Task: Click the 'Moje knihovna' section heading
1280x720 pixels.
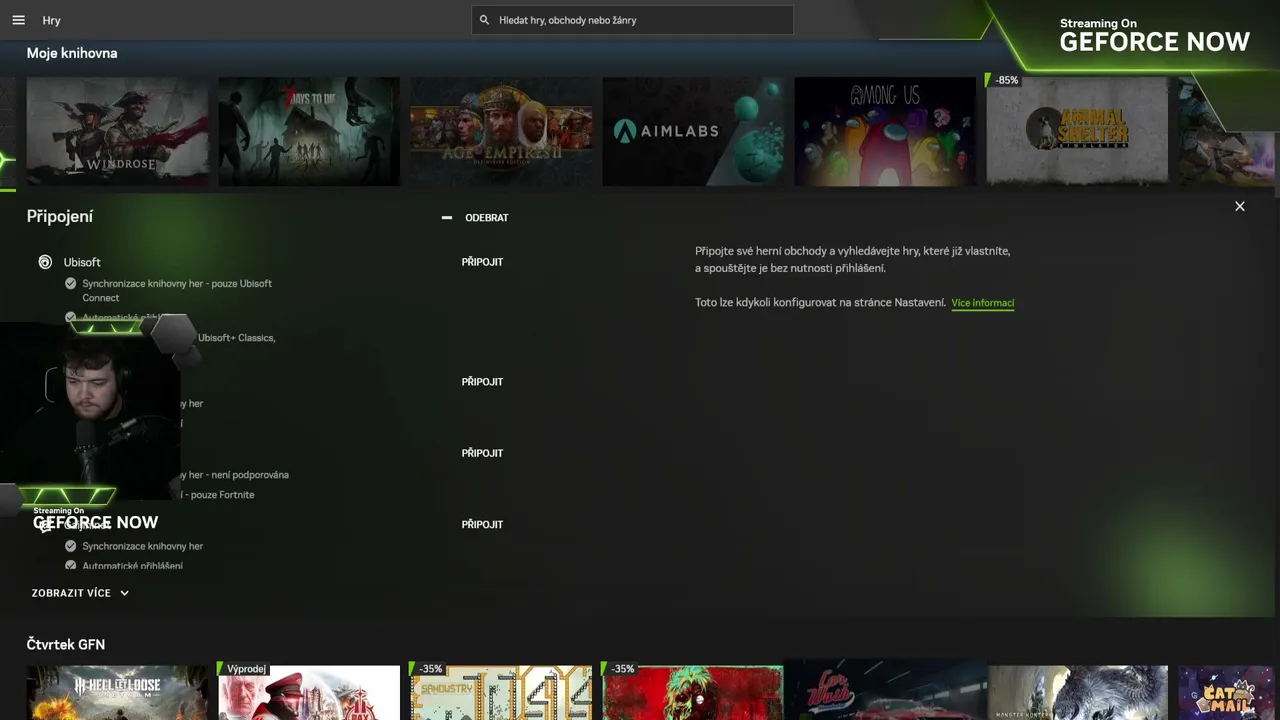Action: 72,53
